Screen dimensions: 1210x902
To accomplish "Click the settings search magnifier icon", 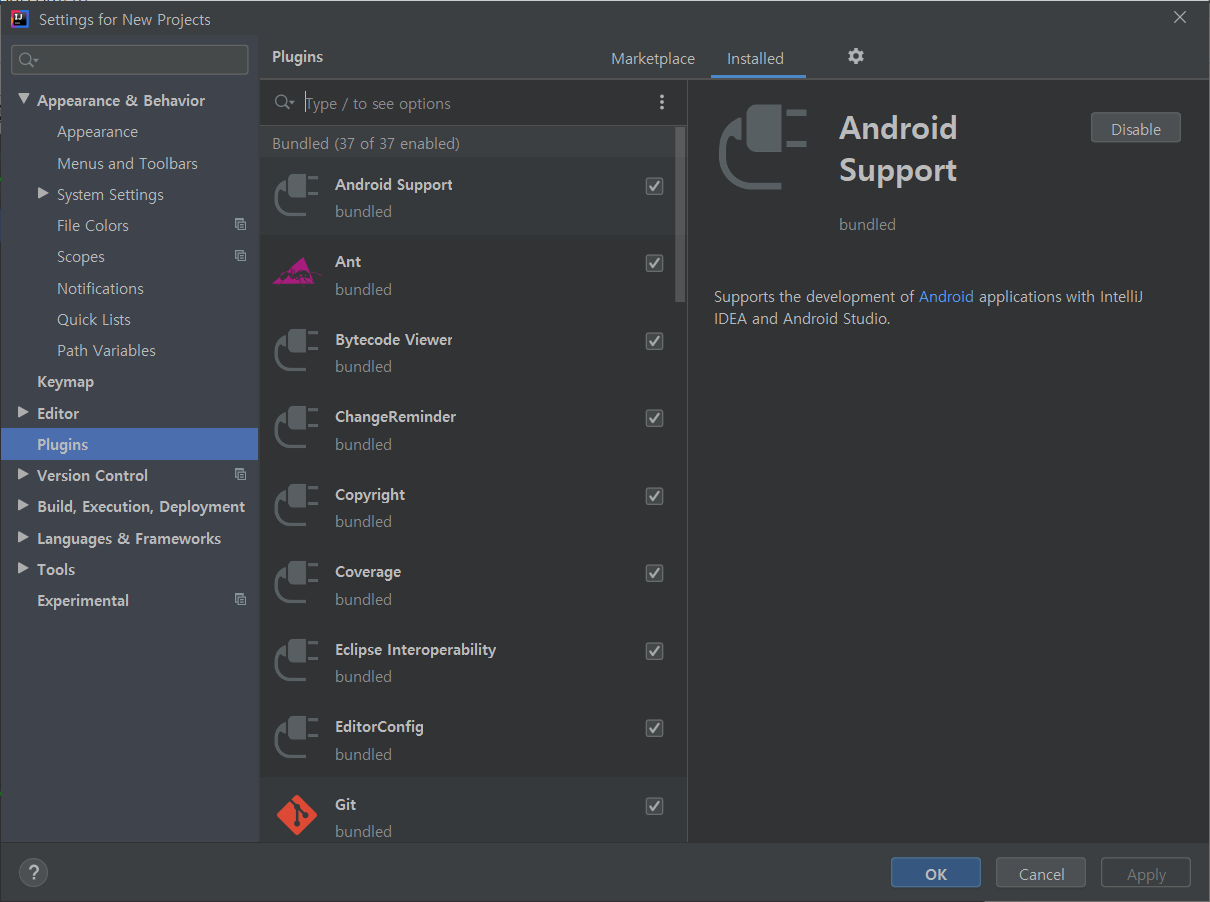I will pyautogui.click(x=28, y=60).
